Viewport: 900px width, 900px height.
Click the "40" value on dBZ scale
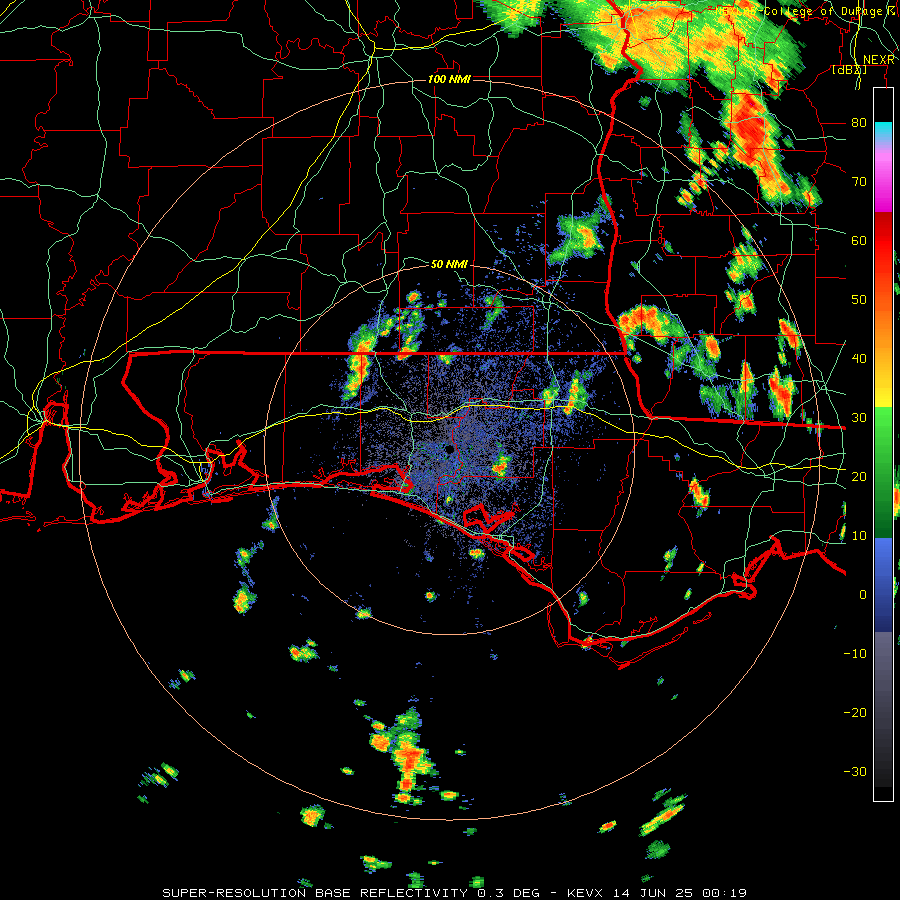pyautogui.click(x=859, y=359)
